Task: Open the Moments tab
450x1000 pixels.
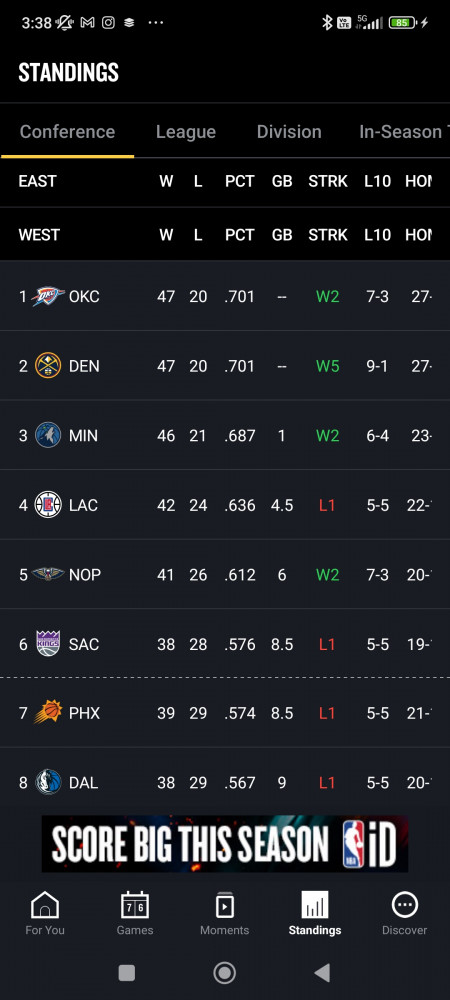Action: pos(224,913)
